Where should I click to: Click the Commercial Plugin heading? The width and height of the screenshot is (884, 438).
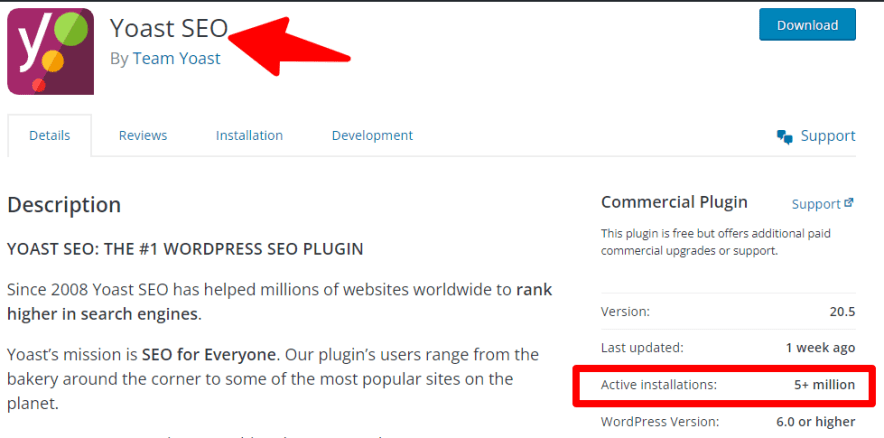[674, 202]
